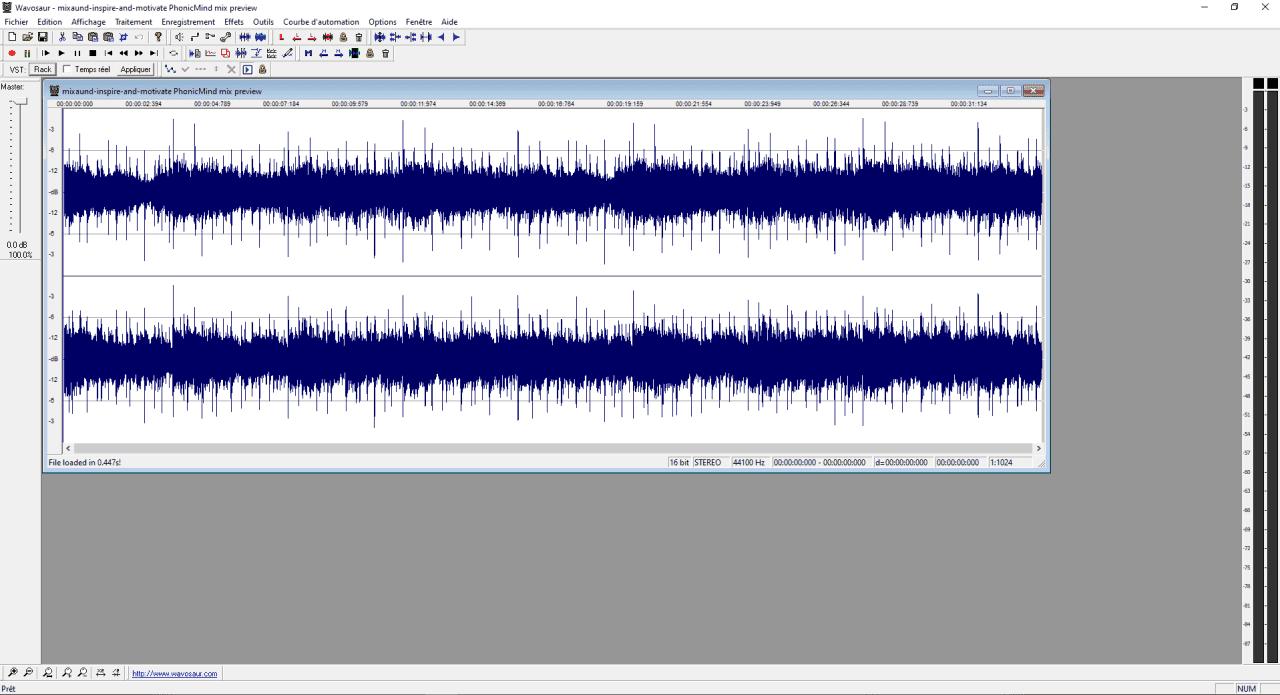Viewport: 1280px width, 695px height.
Task: Click the open file folder icon
Action: coord(27,37)
